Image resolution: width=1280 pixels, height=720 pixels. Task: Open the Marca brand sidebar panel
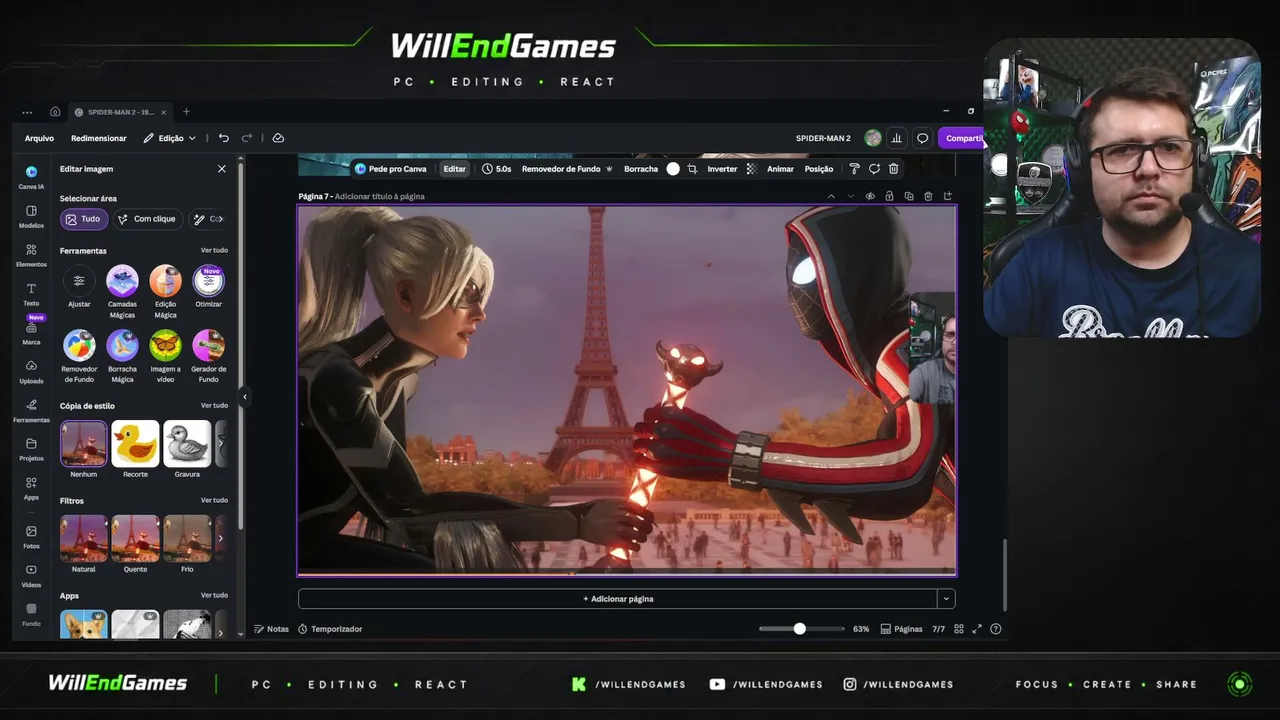[x=31, y=333]
